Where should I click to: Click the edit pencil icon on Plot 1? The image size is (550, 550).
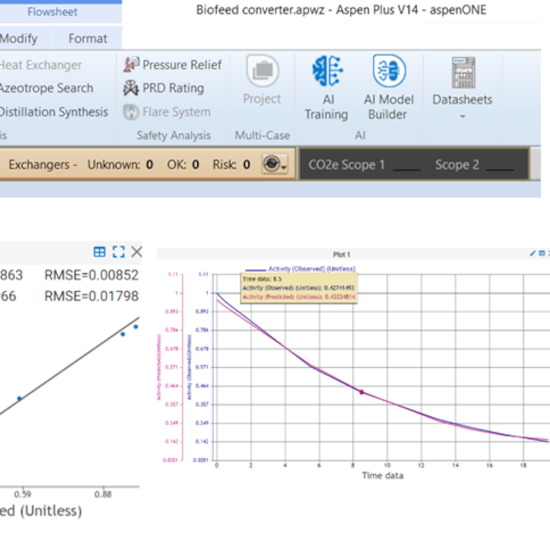(x=532, y=253)
